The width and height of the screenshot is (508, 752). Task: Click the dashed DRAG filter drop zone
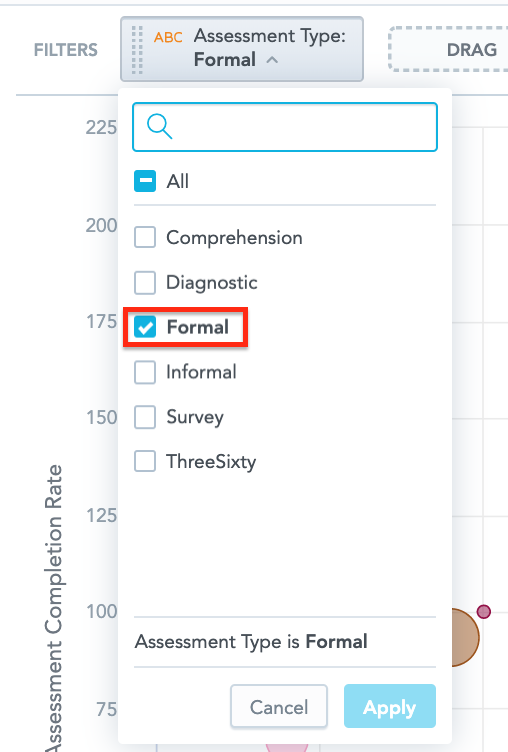click(x=449, y=49)
